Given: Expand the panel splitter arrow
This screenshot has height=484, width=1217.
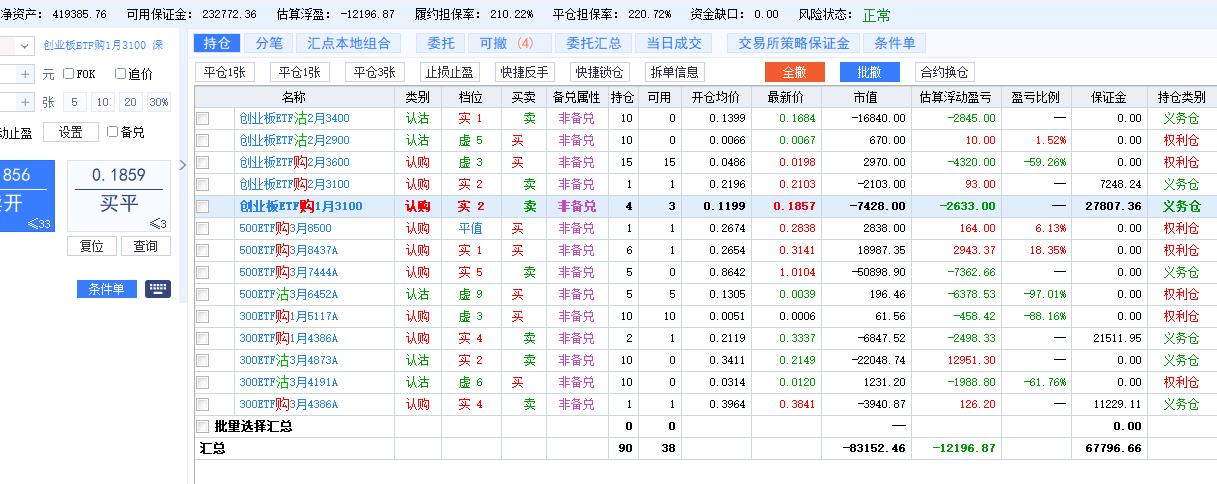Looking at the screenshot, I should coord(183,165).
